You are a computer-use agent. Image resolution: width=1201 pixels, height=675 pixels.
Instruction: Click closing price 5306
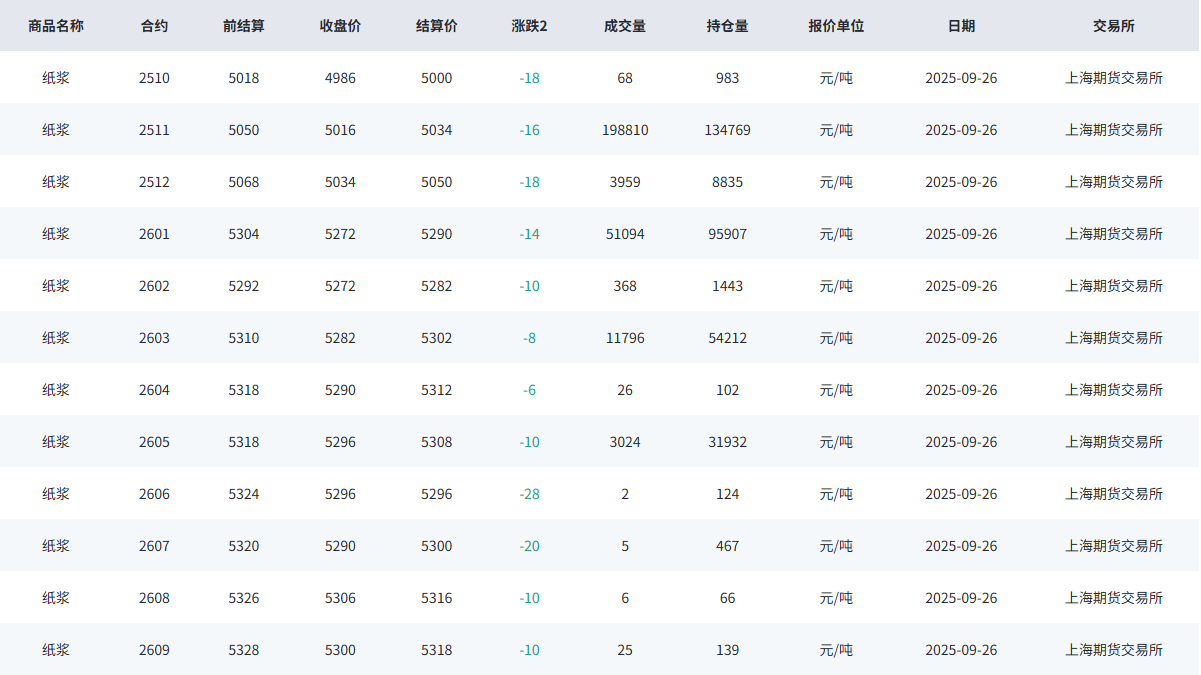[x=340, y=598]
